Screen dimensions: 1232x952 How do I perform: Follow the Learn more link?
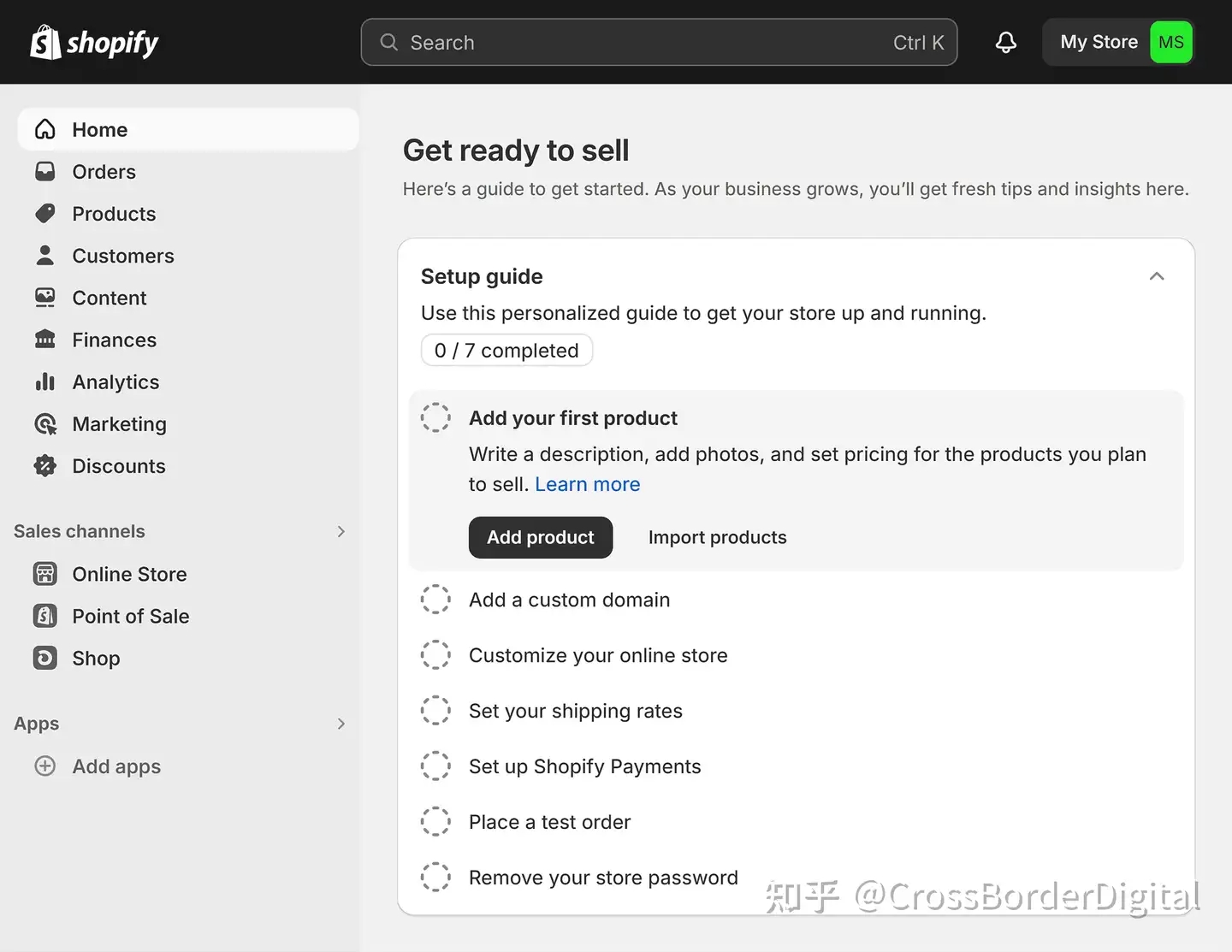click(x=587, y=484)
